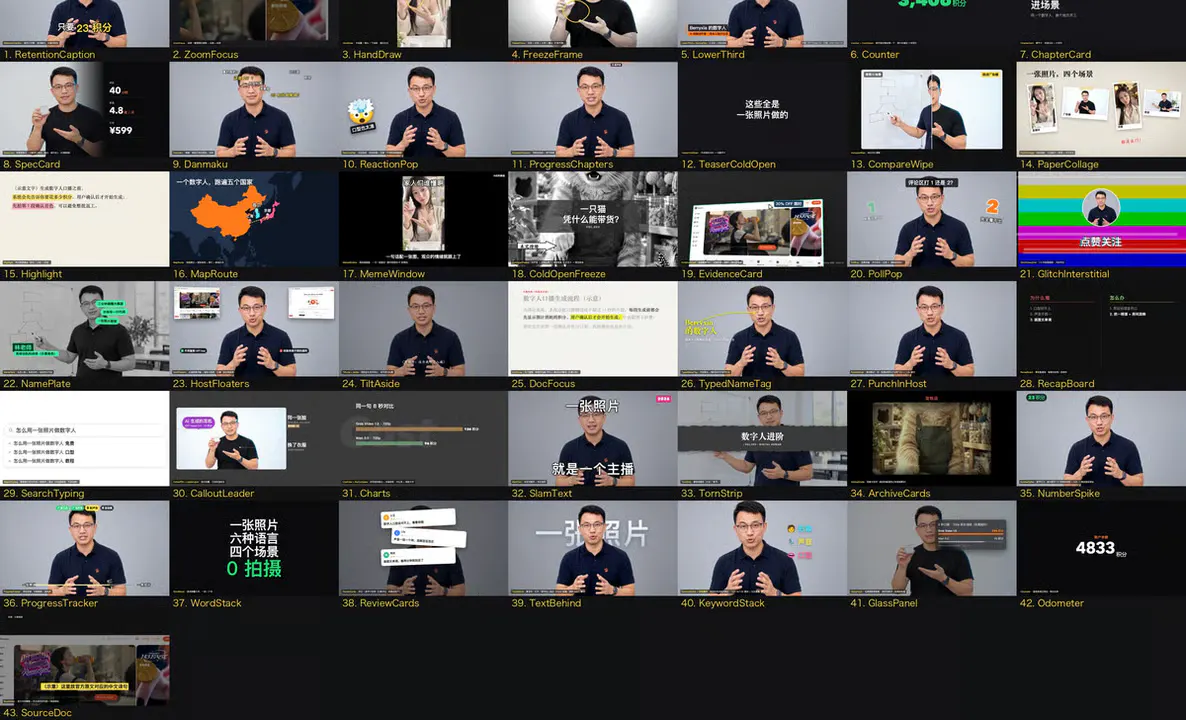1186x720 pixels.
Task: Open the WordStack thumbnail
Action: pyautogui.click(x=254, y=548)
